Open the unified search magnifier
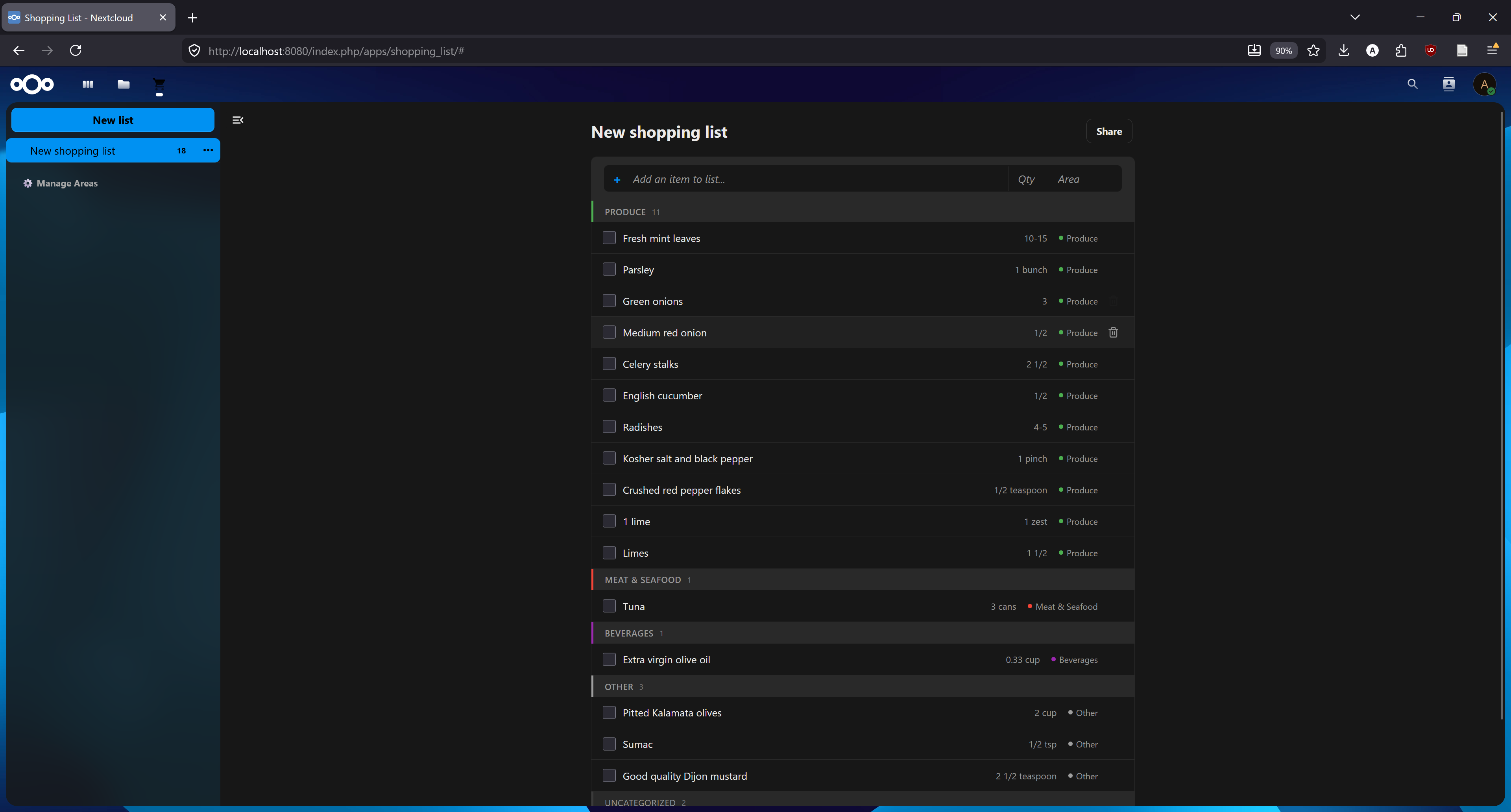This screenshot has height=812, width=1511. click(x=1413, y=85)
